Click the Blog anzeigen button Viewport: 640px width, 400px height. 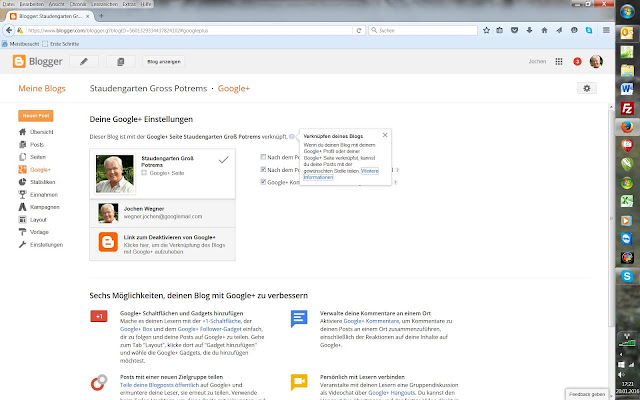164,62
